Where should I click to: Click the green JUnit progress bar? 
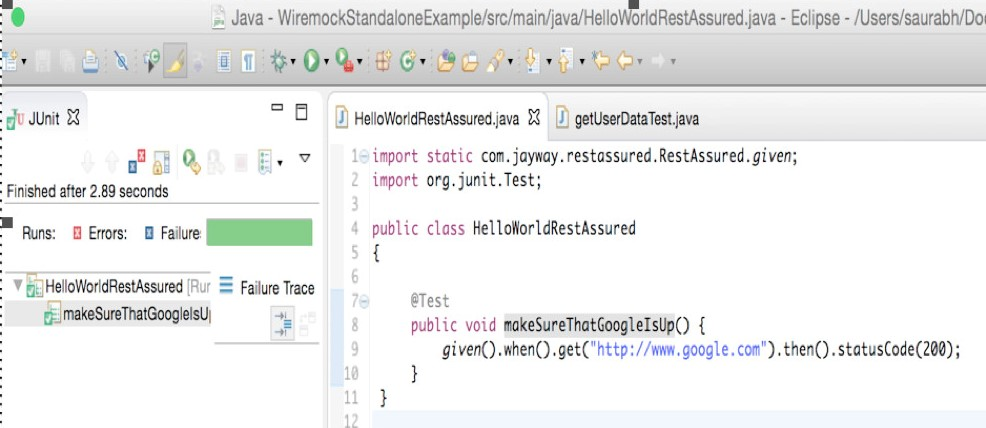point(259,233)
